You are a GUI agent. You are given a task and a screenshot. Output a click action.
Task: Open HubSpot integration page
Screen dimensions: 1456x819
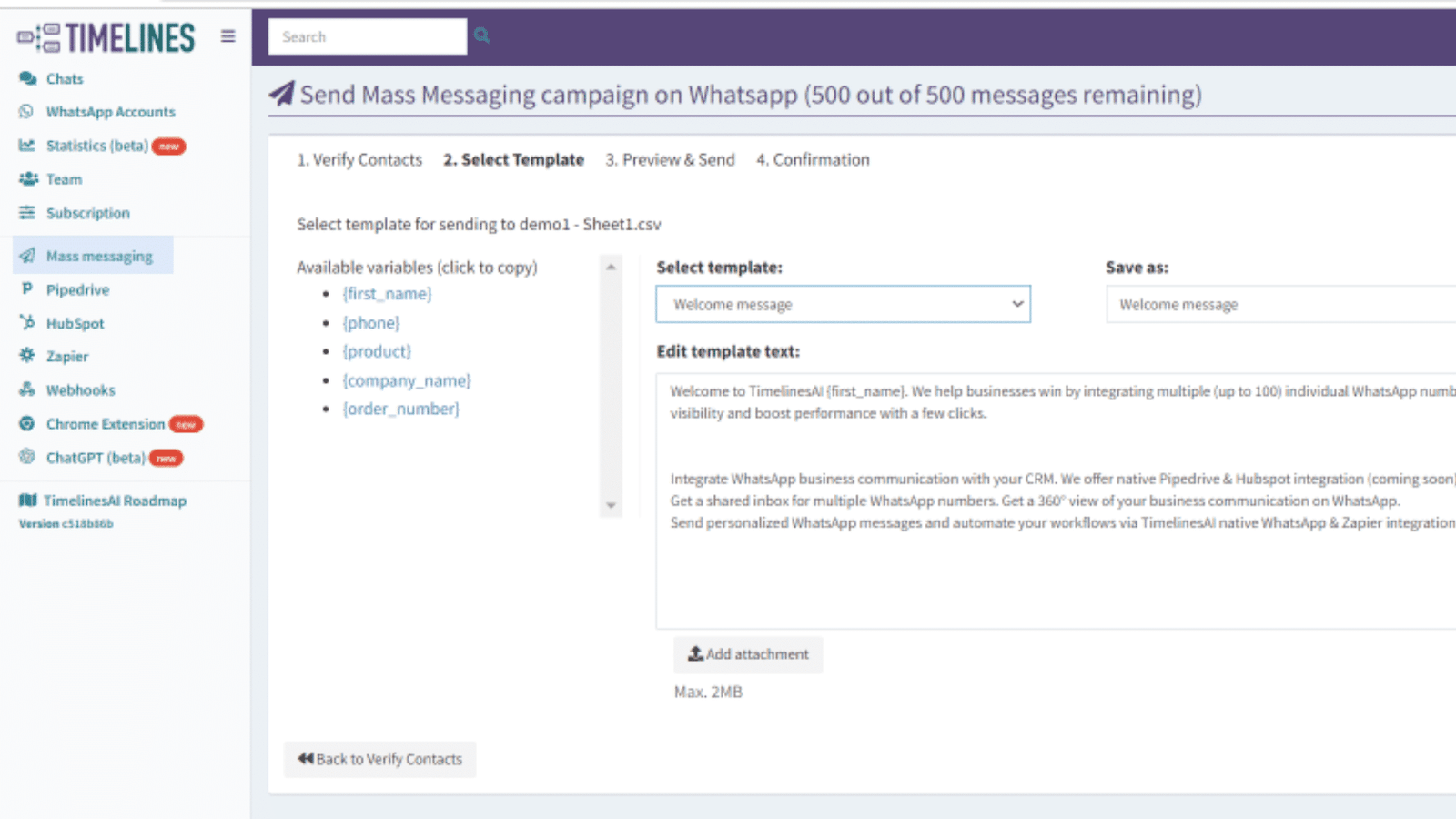[75, 323]
